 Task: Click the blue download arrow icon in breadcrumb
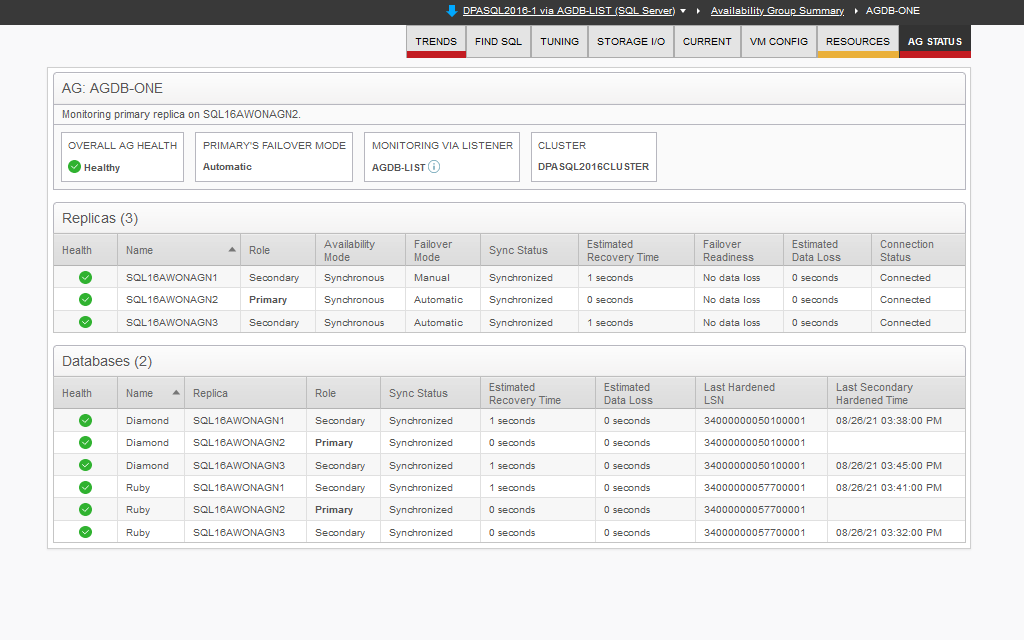(x=452, y=11)
